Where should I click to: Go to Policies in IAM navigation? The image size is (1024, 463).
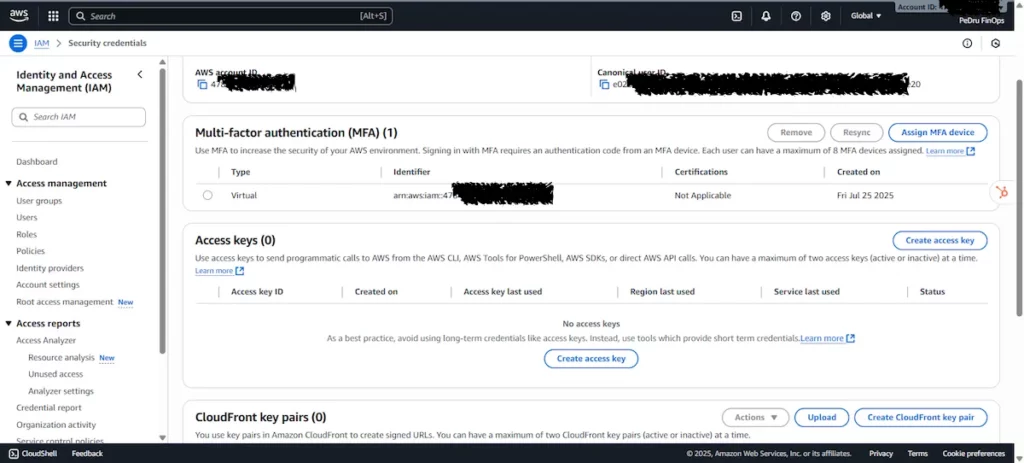tap(31, 251)
